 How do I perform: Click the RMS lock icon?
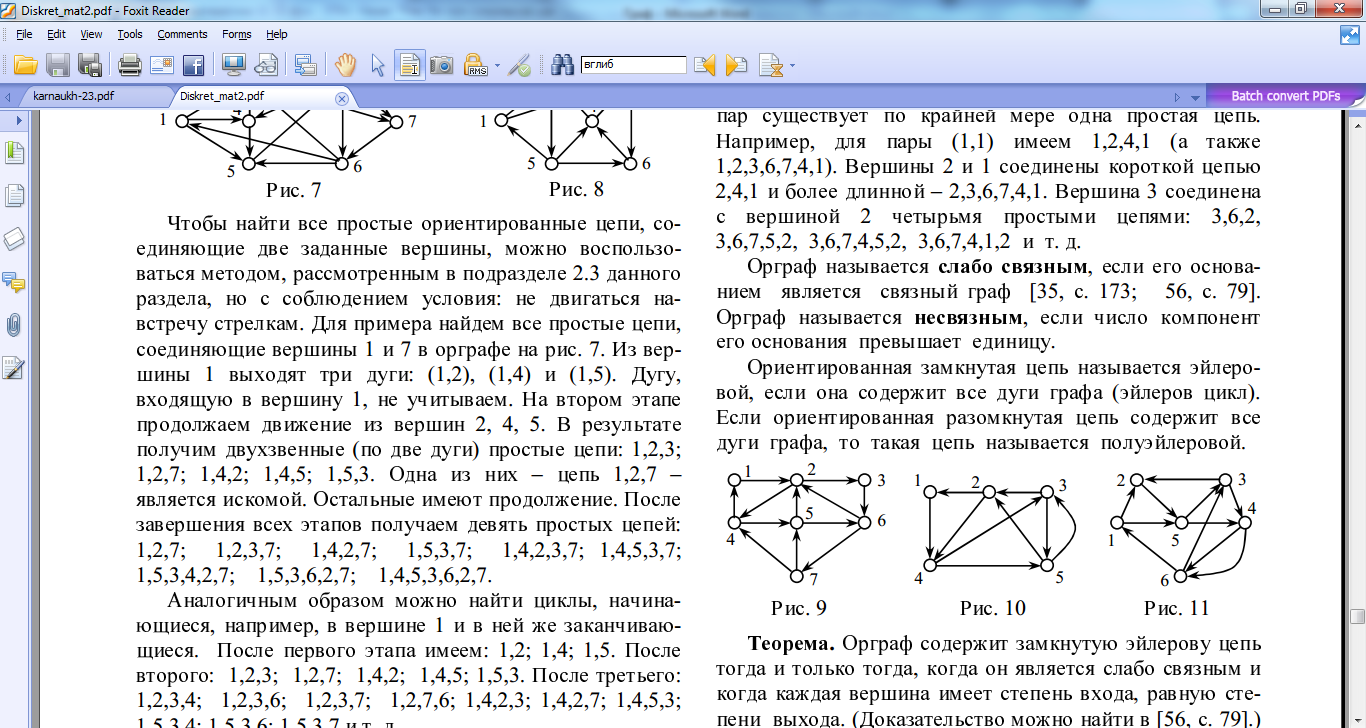click(x=476, y=66)
